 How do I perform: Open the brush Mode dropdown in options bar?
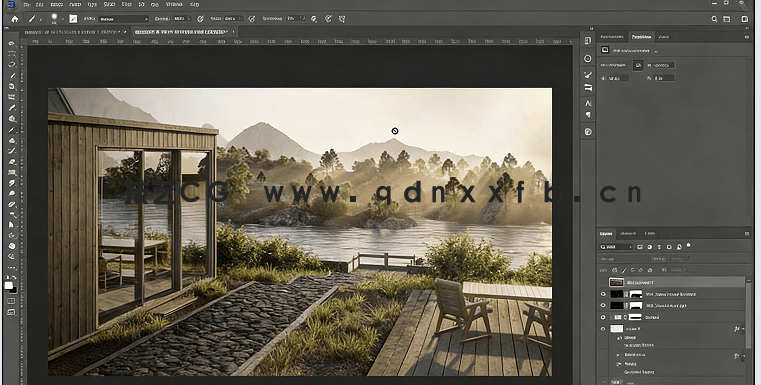pyautogui.click(x=123, y=19)
